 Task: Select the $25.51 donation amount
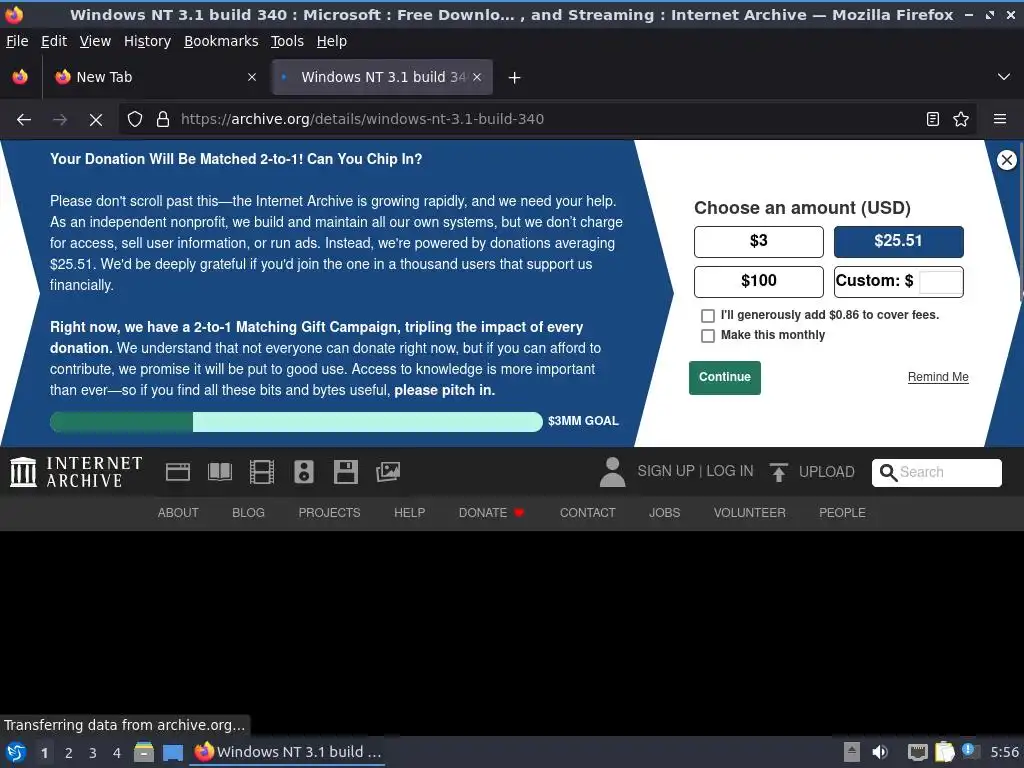coord(898,242)
